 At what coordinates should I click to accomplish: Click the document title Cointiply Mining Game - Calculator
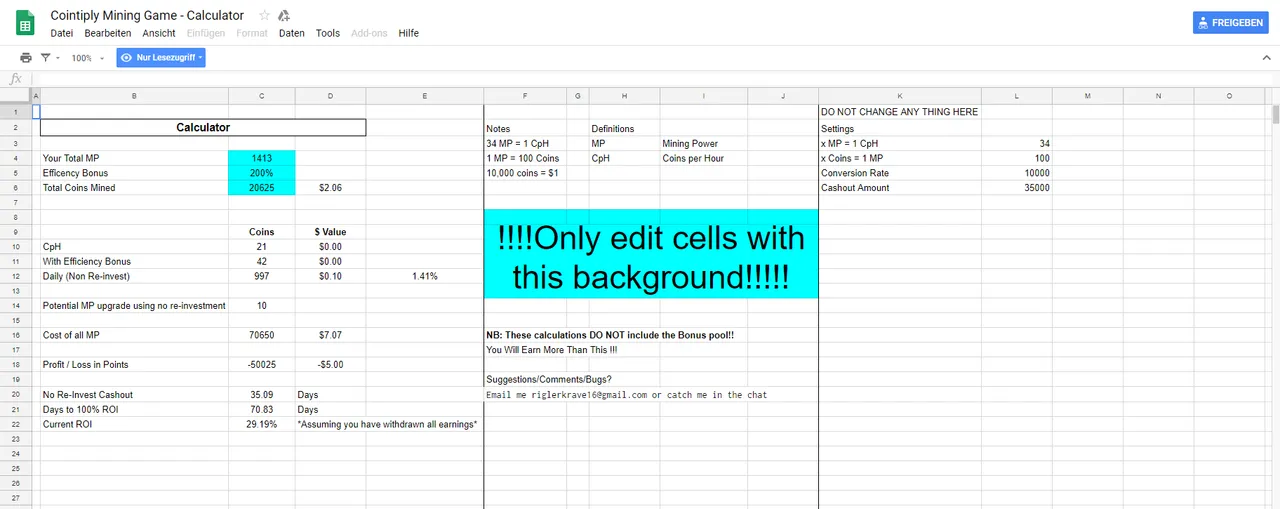pyautogui.click(x=147, y=16)
